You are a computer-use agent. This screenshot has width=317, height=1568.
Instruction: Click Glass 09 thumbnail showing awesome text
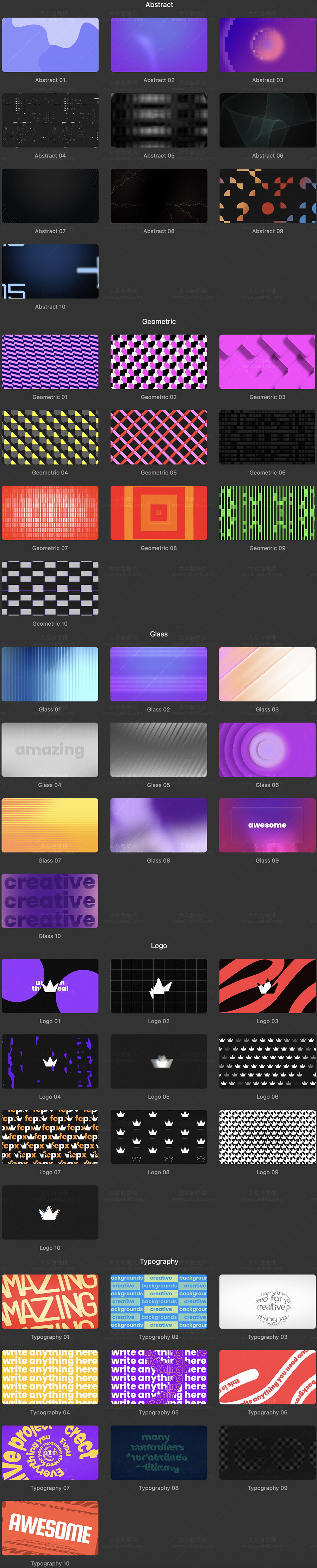(267, 825)
